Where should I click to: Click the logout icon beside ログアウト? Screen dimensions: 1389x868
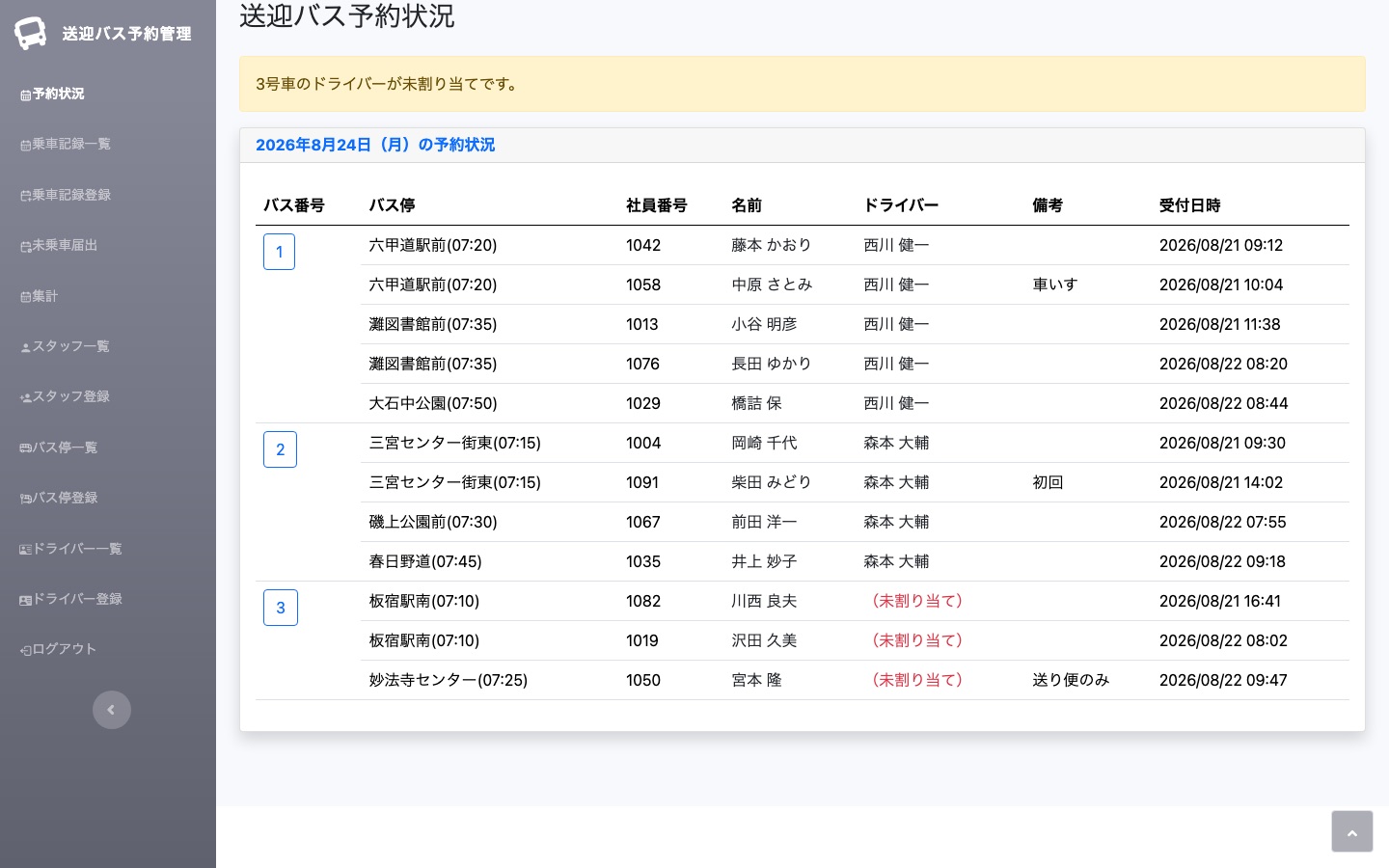[26, 650]
